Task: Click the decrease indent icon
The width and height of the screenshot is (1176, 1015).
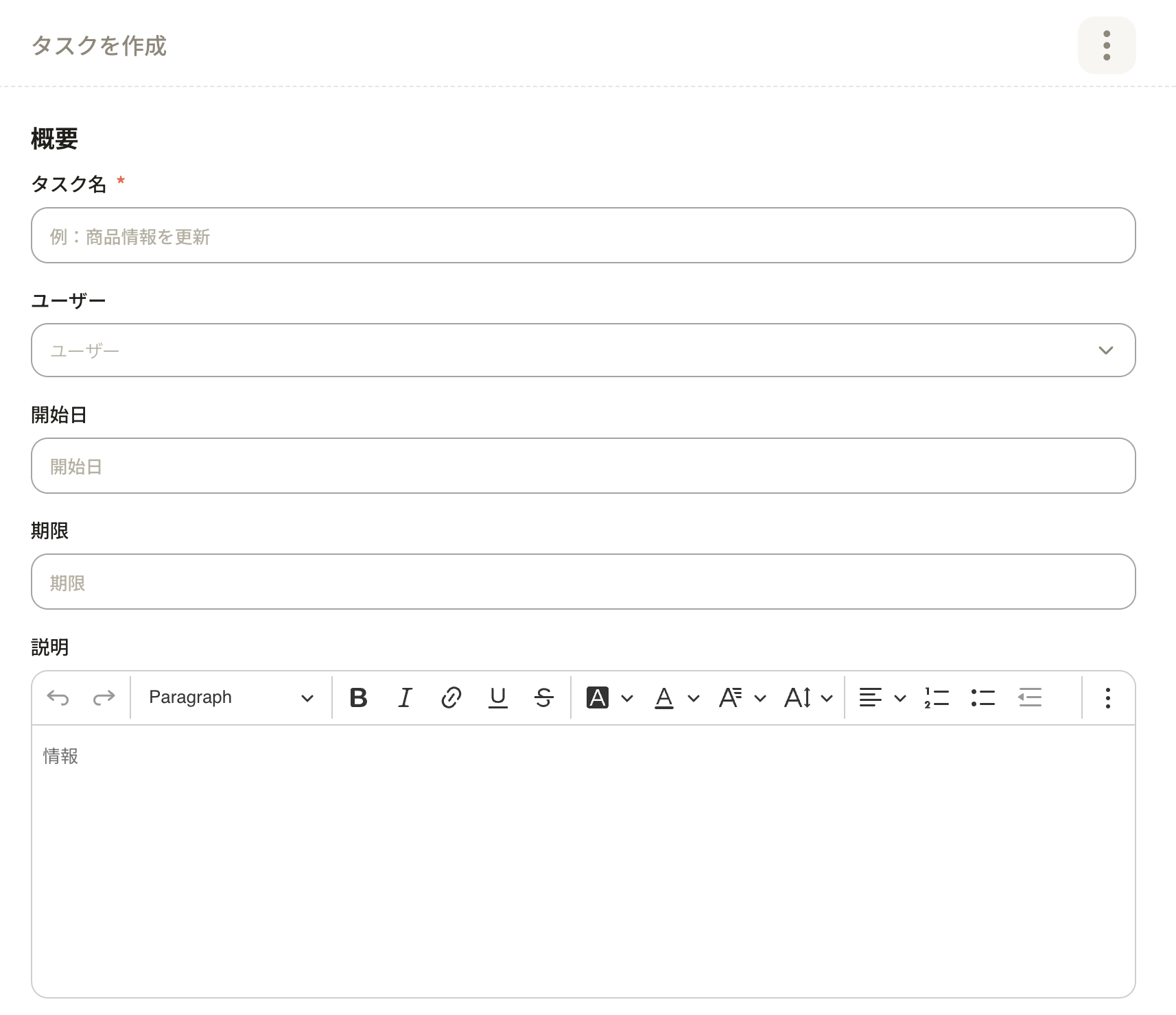Action: [1029, 698]
